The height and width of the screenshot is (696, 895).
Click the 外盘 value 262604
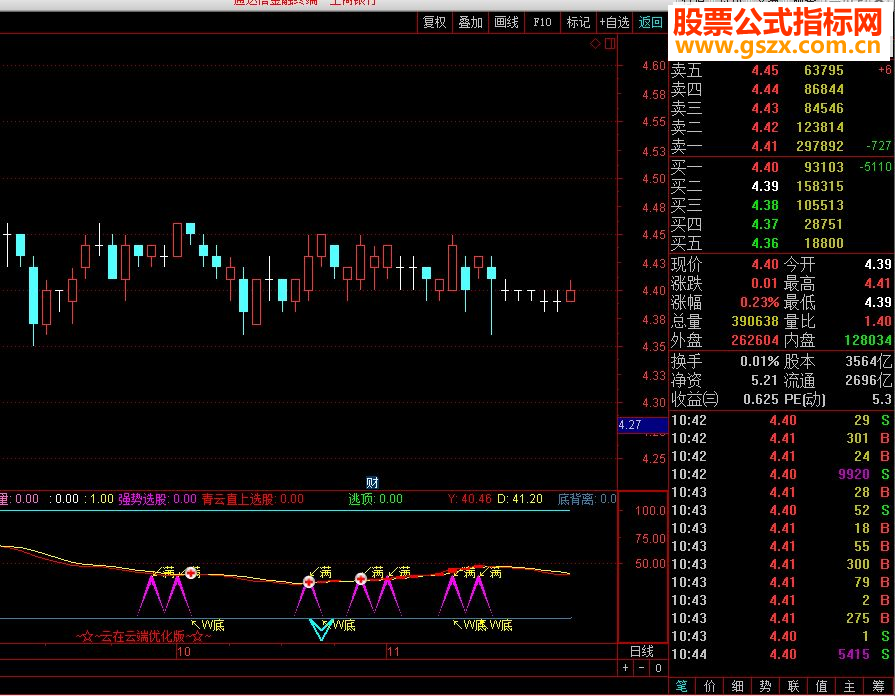pyautogui.click(x=755, y=340)
